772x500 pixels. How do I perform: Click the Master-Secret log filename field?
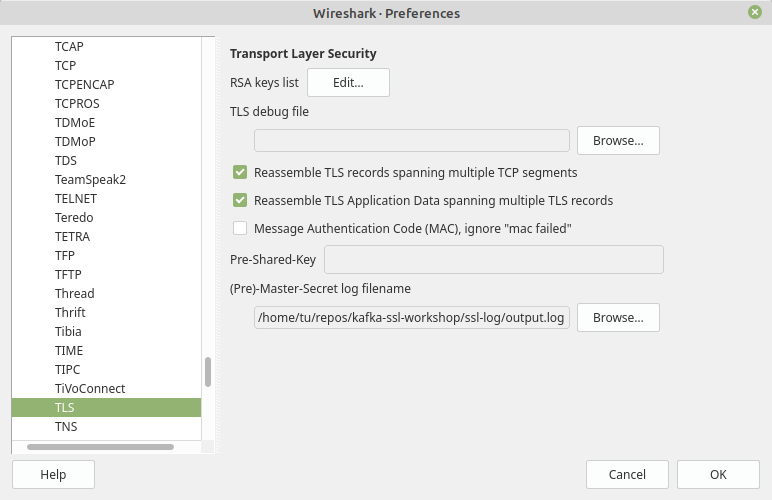411,318
